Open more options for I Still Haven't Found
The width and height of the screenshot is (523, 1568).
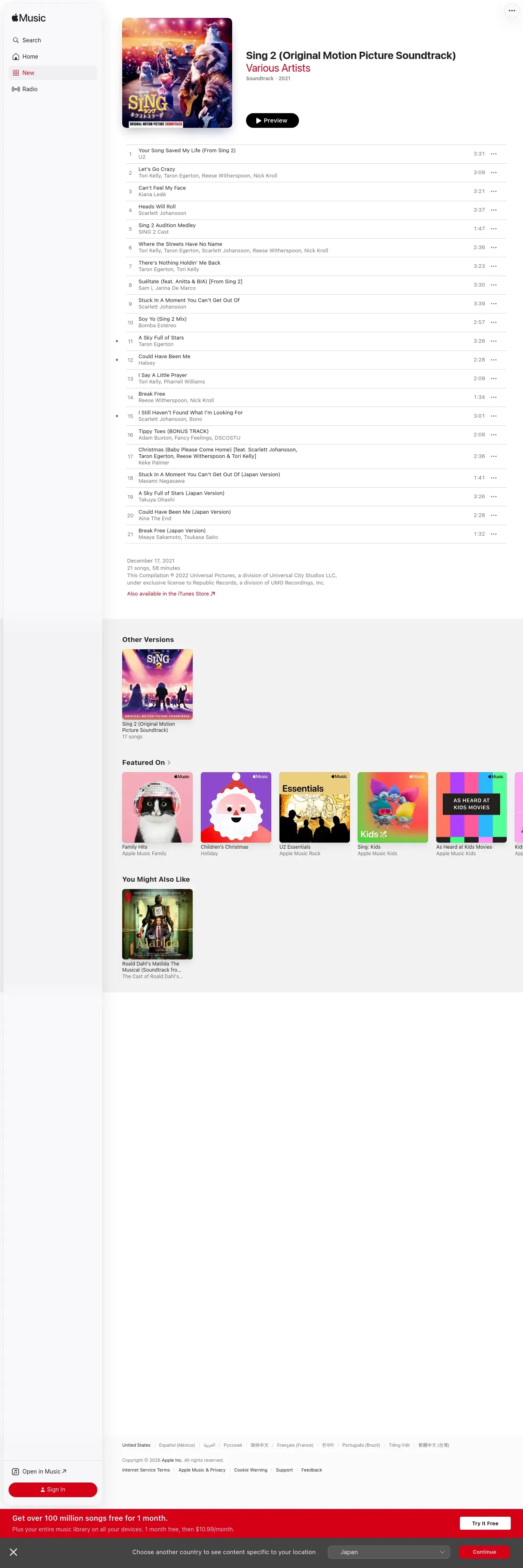[x=494, y=416]
